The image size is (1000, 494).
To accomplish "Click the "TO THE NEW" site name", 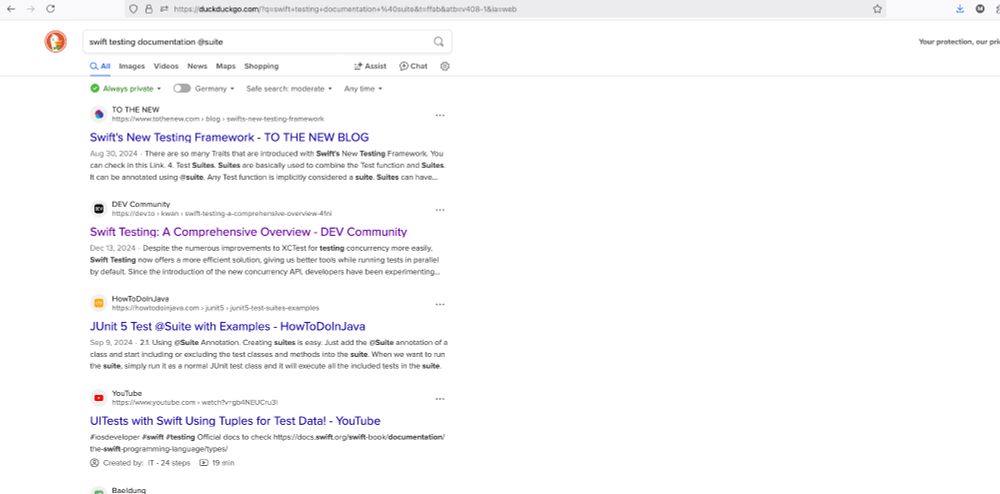I will [135, 110].
